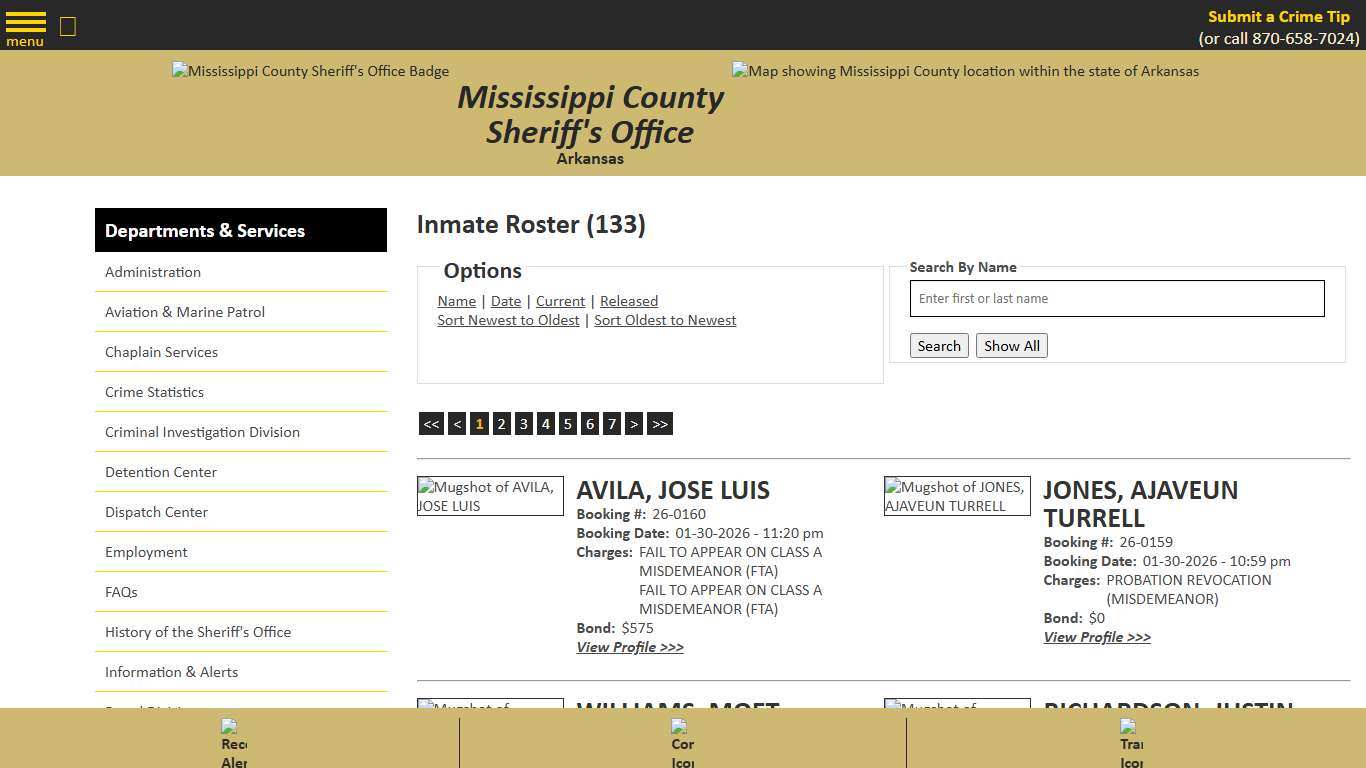Viewport: 1366px width, 768px height.
Task: Open AVILA, JOSE LUIS mugshot thumbnail
Action: pyautogui.click(x=490, y=496)
